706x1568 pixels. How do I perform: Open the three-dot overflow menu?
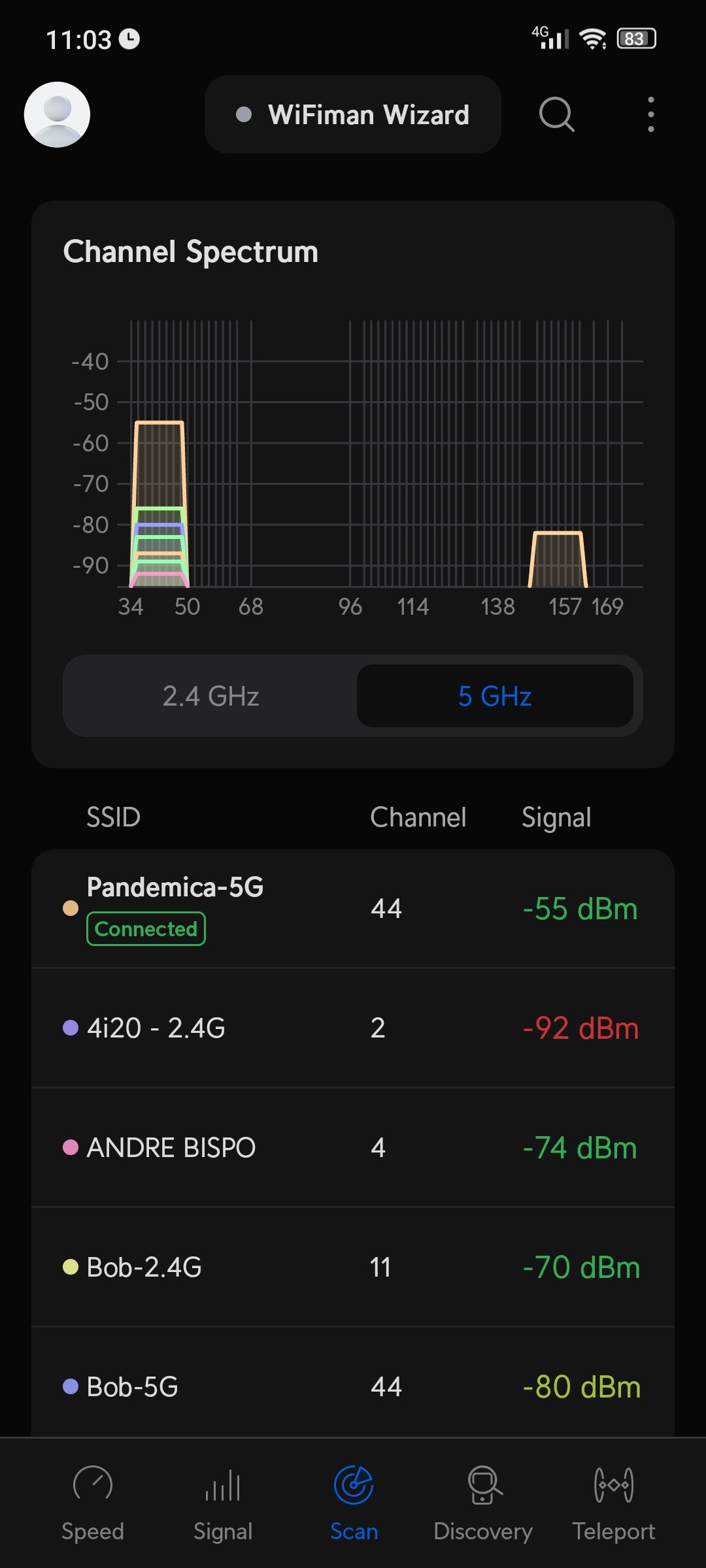point(650,114)
